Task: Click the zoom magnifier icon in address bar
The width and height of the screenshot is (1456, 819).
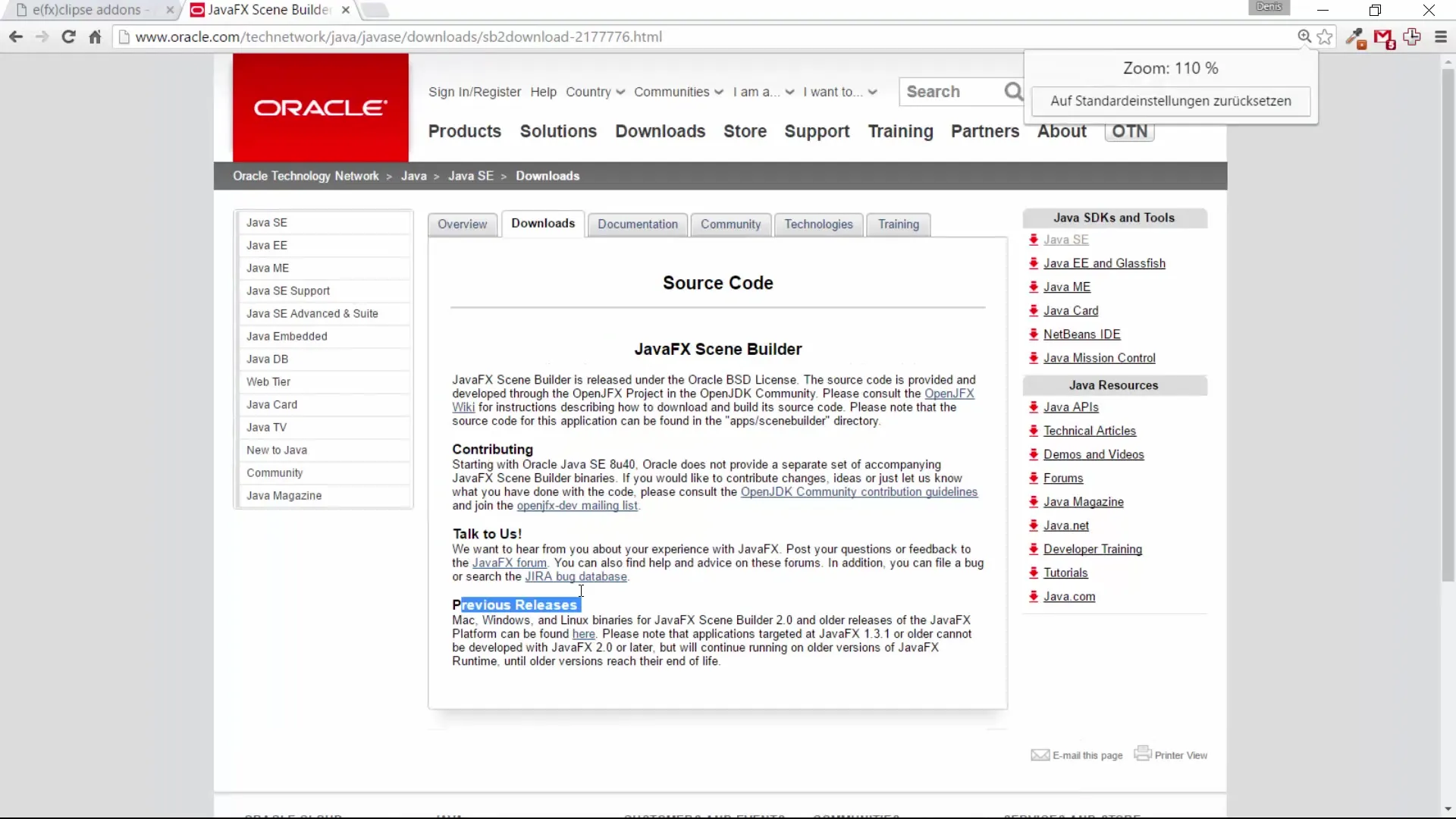Action: pos(1304,36)
